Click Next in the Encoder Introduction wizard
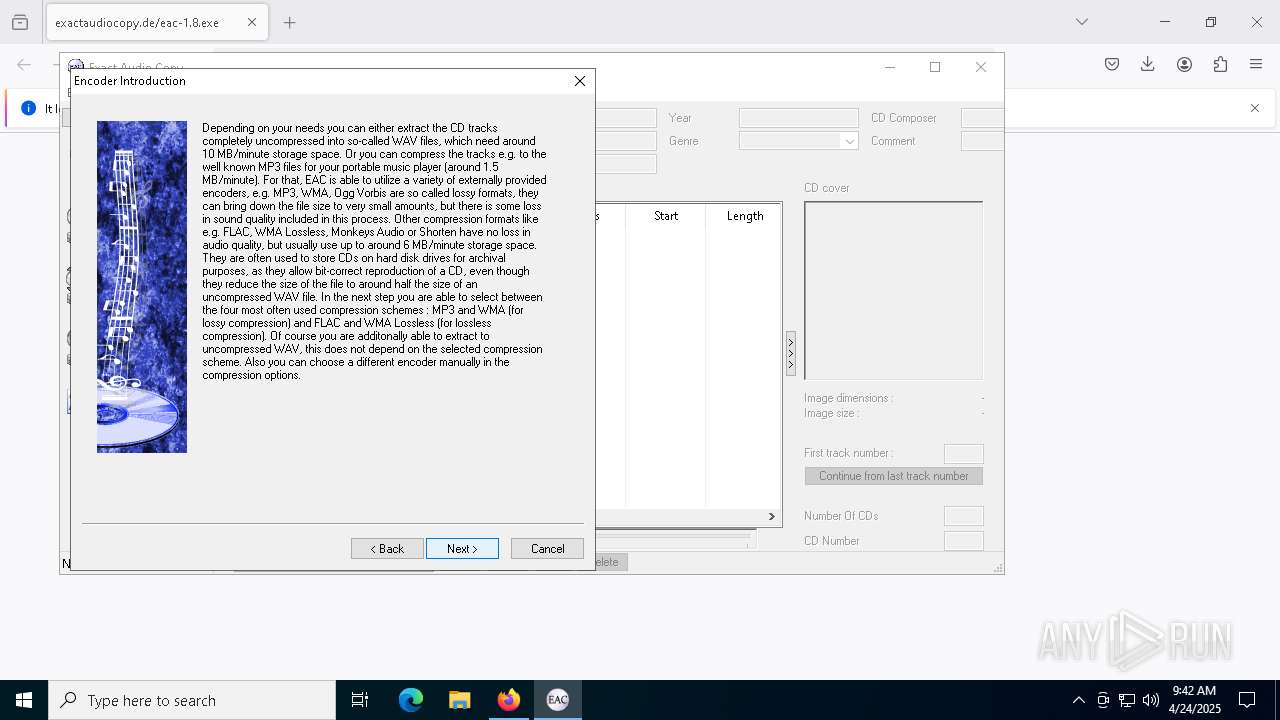Screen dimensions: 1280x720 [462, 549]
